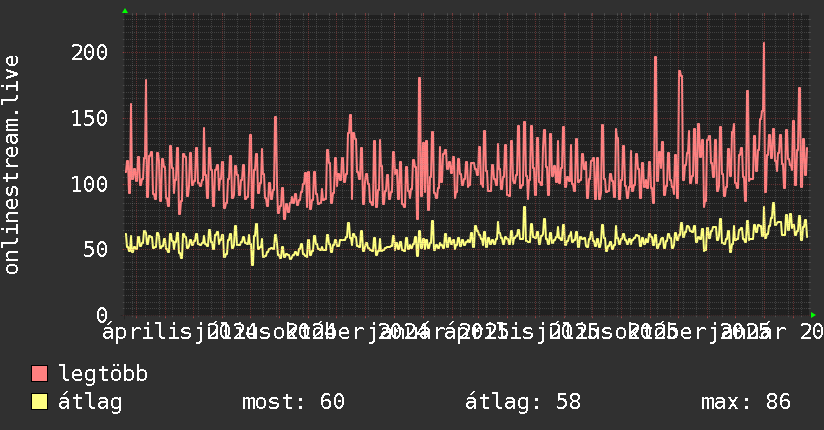Viewport: 824px width, 430px height.
Task: Select the átlag legend label beside the yellow swatch
Action: tap(90, 402)
